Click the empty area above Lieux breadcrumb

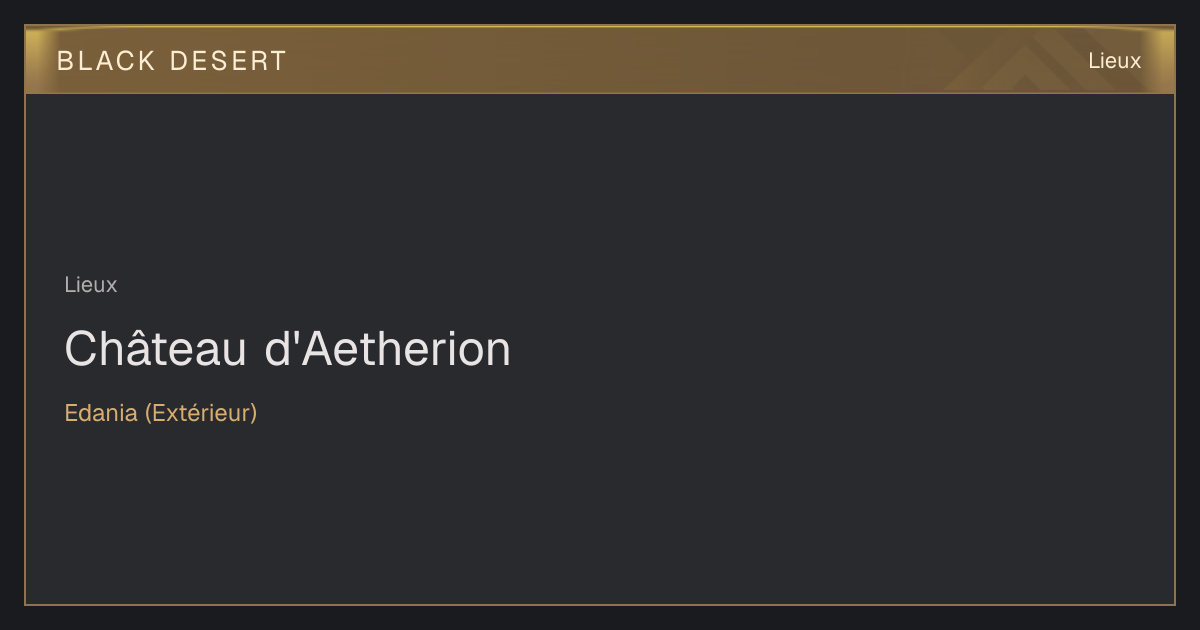tap(300, 180)
